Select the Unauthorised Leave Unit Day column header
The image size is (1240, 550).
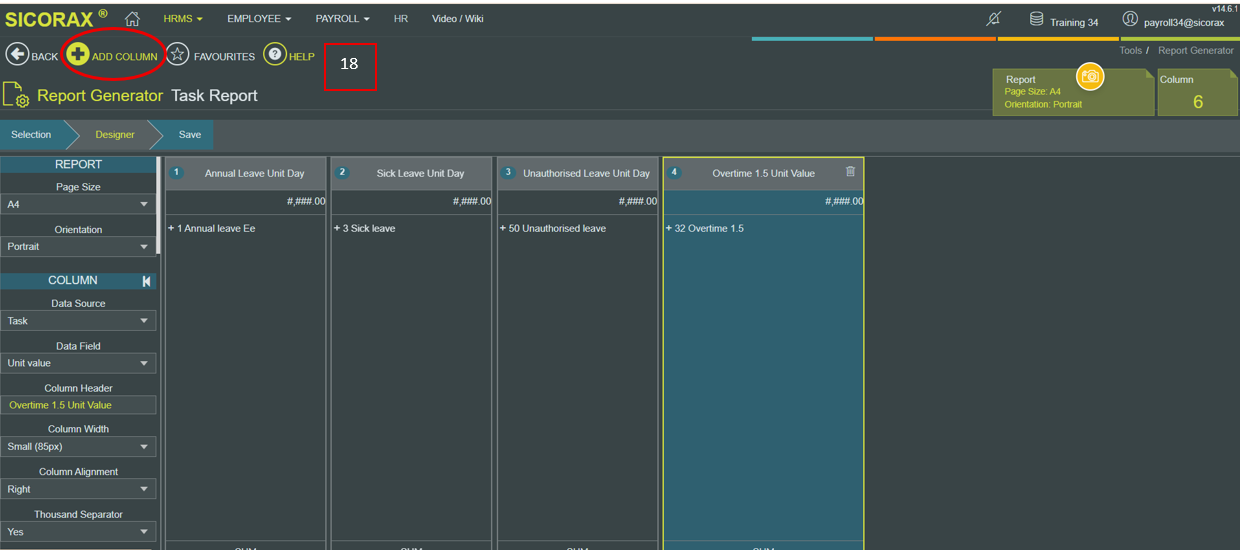578,173
